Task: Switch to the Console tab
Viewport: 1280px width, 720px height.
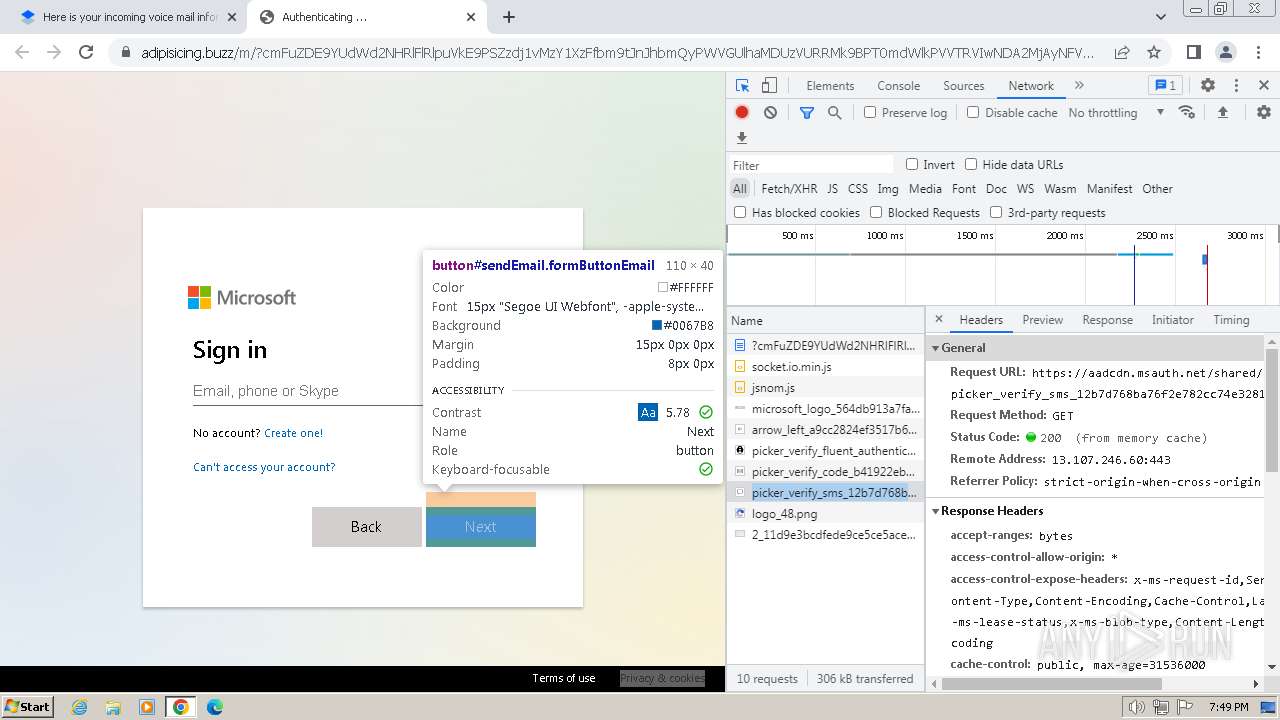Action: click(x=898, y=86)
